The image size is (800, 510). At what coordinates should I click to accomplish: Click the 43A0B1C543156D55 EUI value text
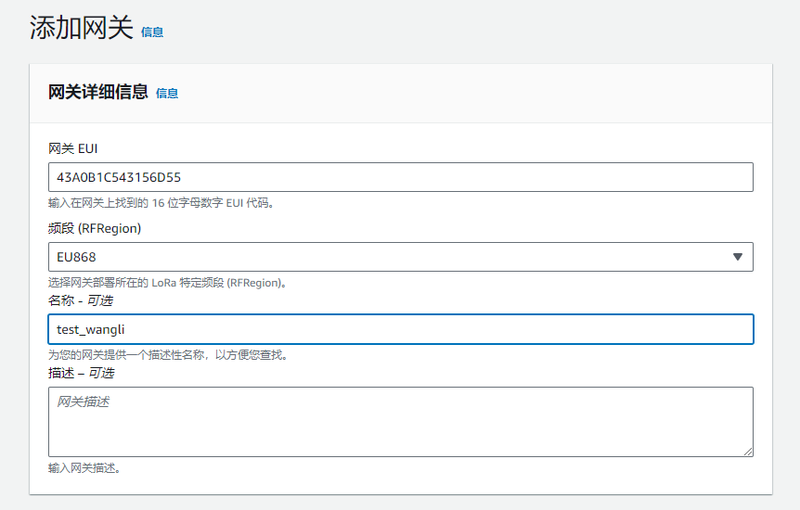pos(118,177)
